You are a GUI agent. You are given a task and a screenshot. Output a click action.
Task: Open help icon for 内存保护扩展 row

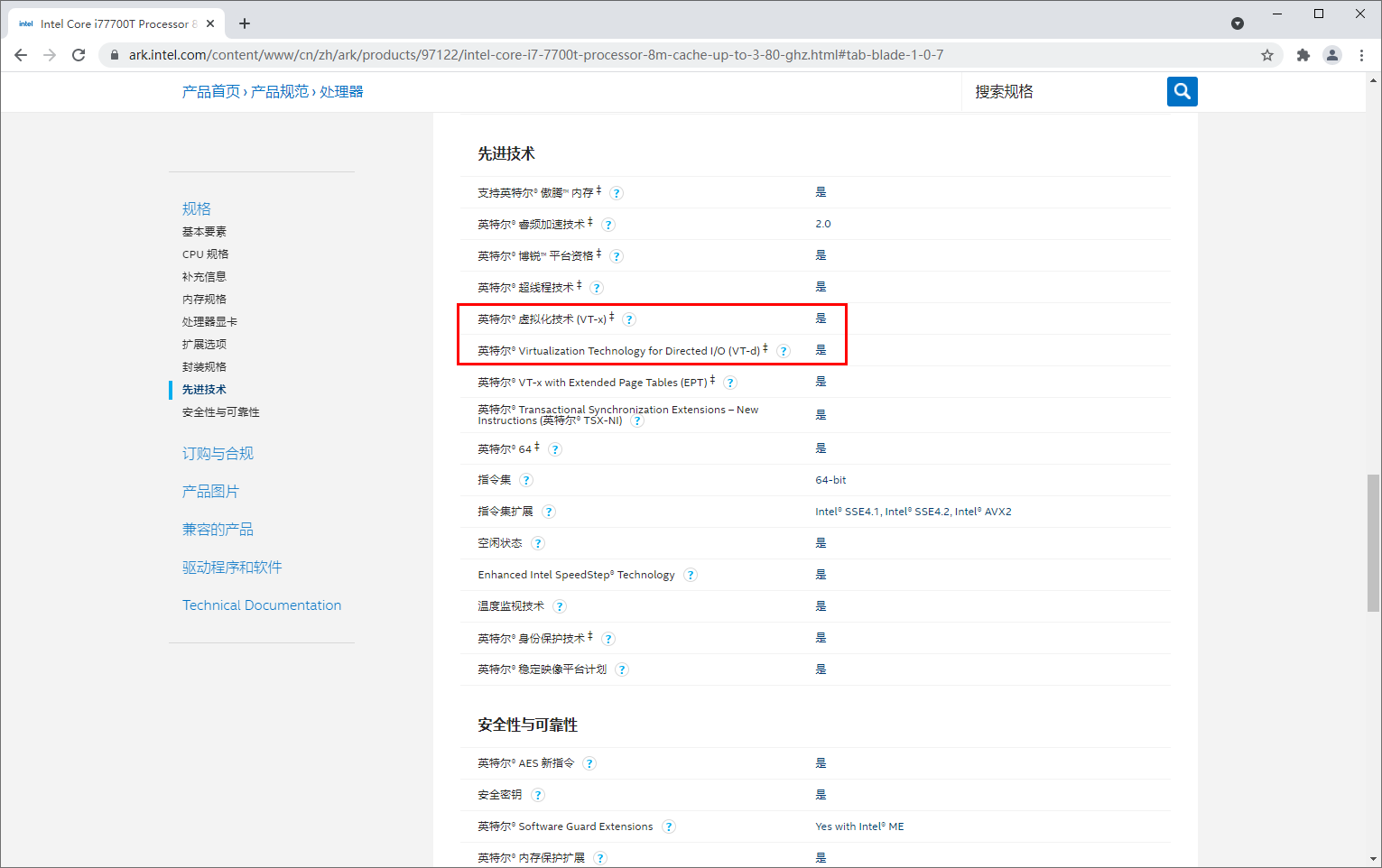[x=600, y=858]
